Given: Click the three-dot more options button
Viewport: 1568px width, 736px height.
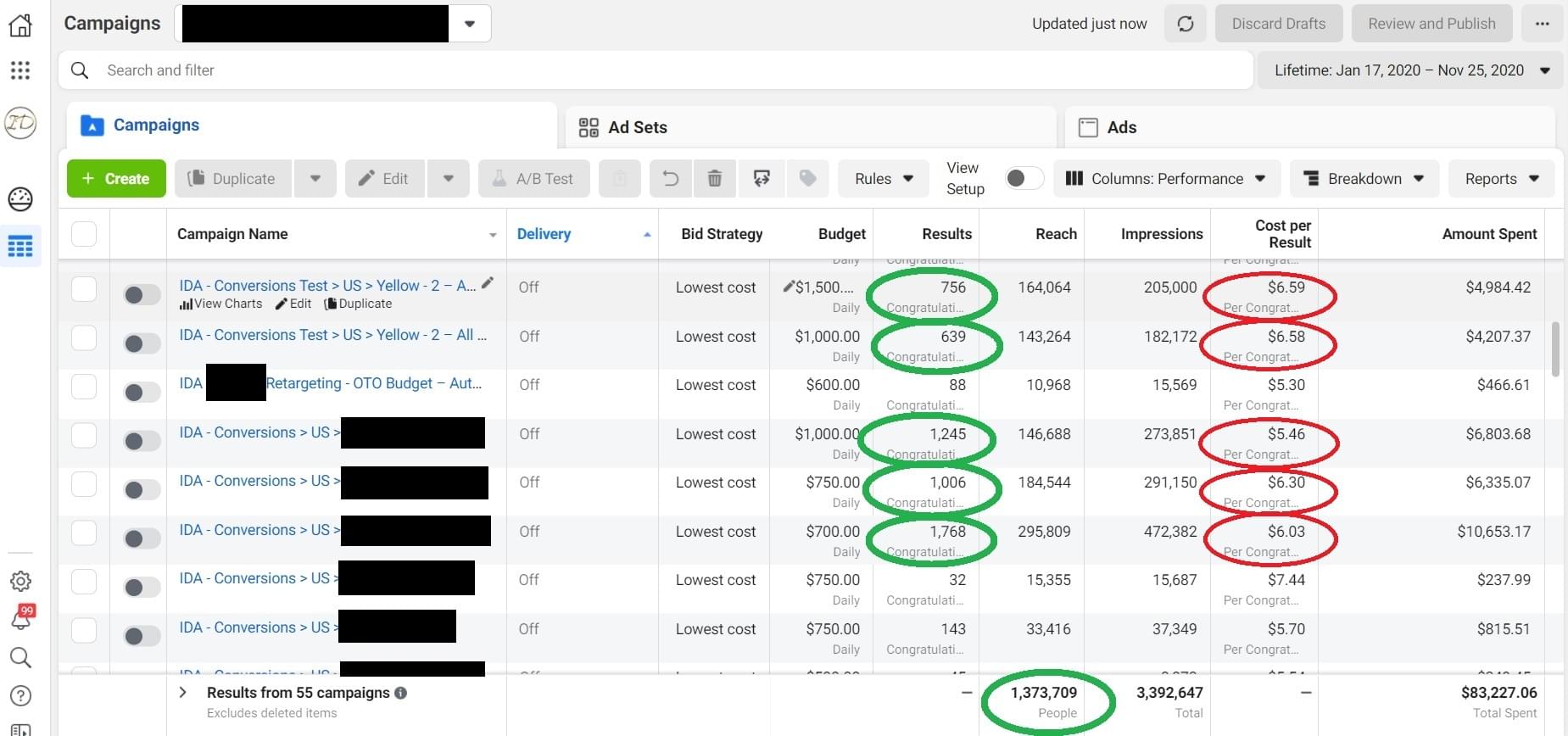Looking at the screenshot, I should pos(1542,24).
